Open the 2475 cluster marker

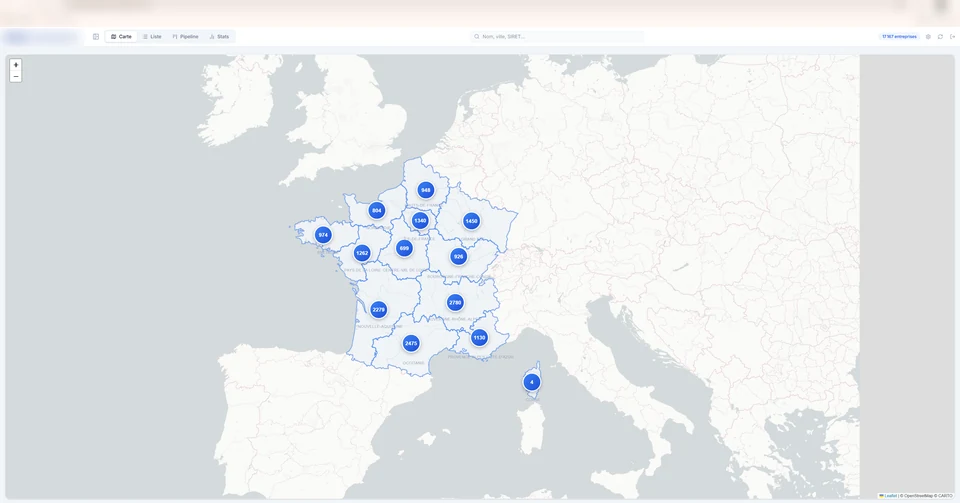pyautogui.click(x=411, y=344)
